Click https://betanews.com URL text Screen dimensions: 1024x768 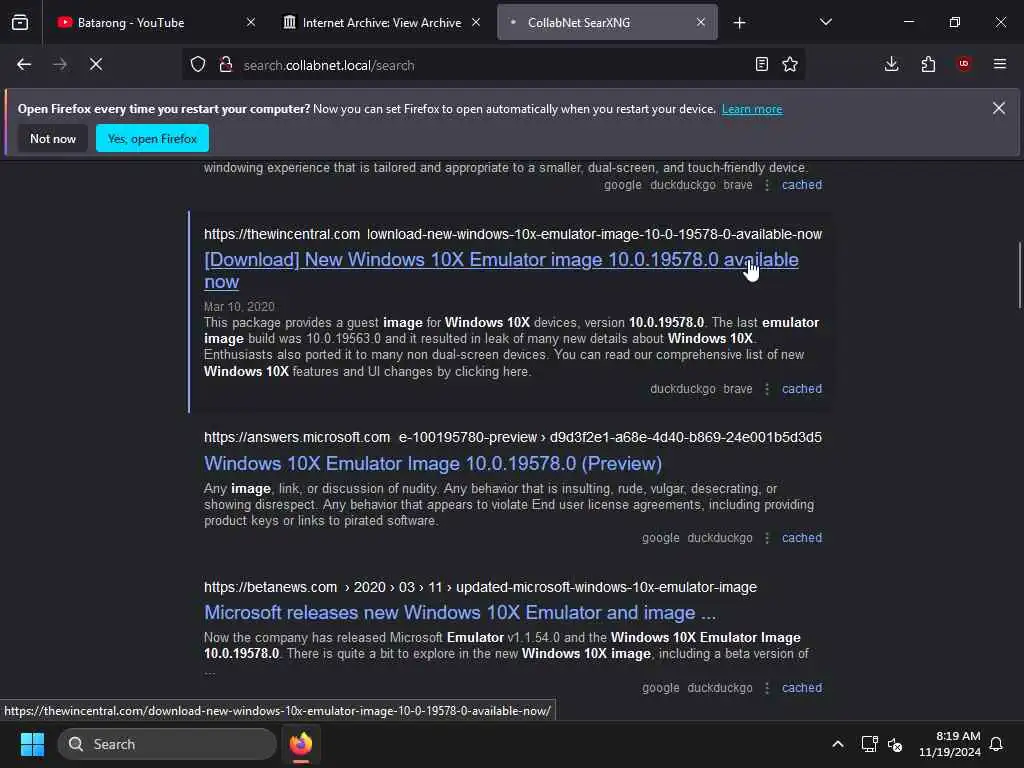(270, 588)
